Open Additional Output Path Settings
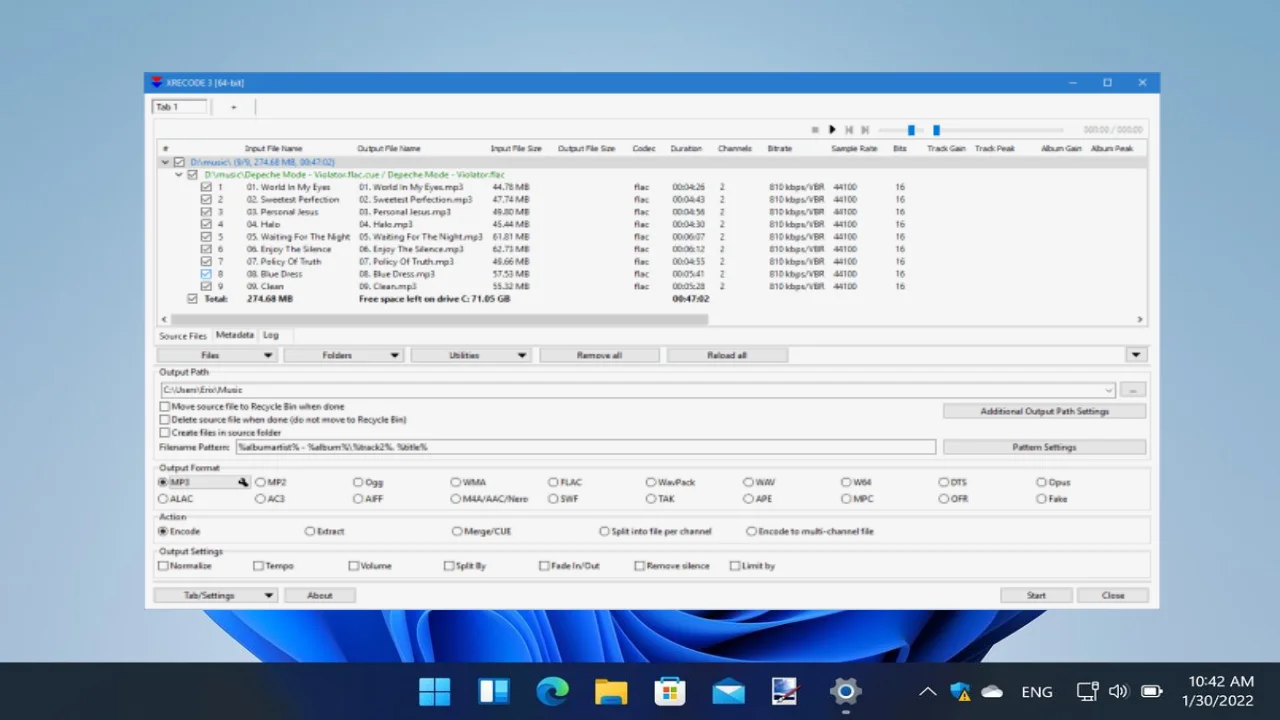The height and width of the screenshot is (720, 1280). point(1045,411)
